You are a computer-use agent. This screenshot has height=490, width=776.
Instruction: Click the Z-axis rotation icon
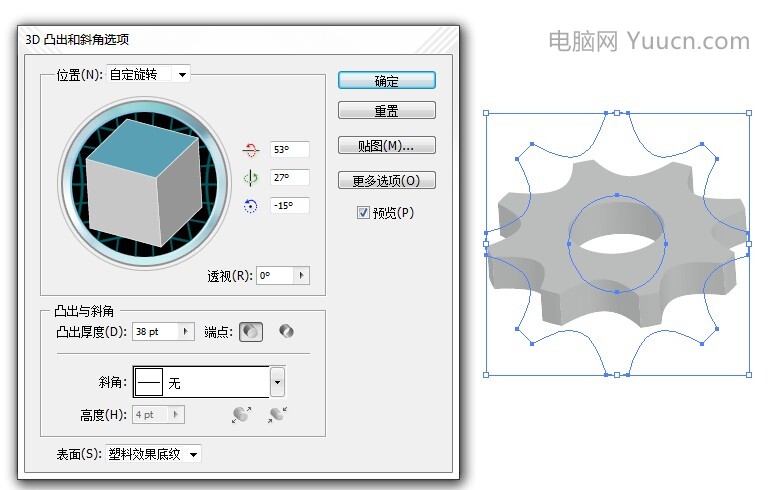tap(251, 206)
